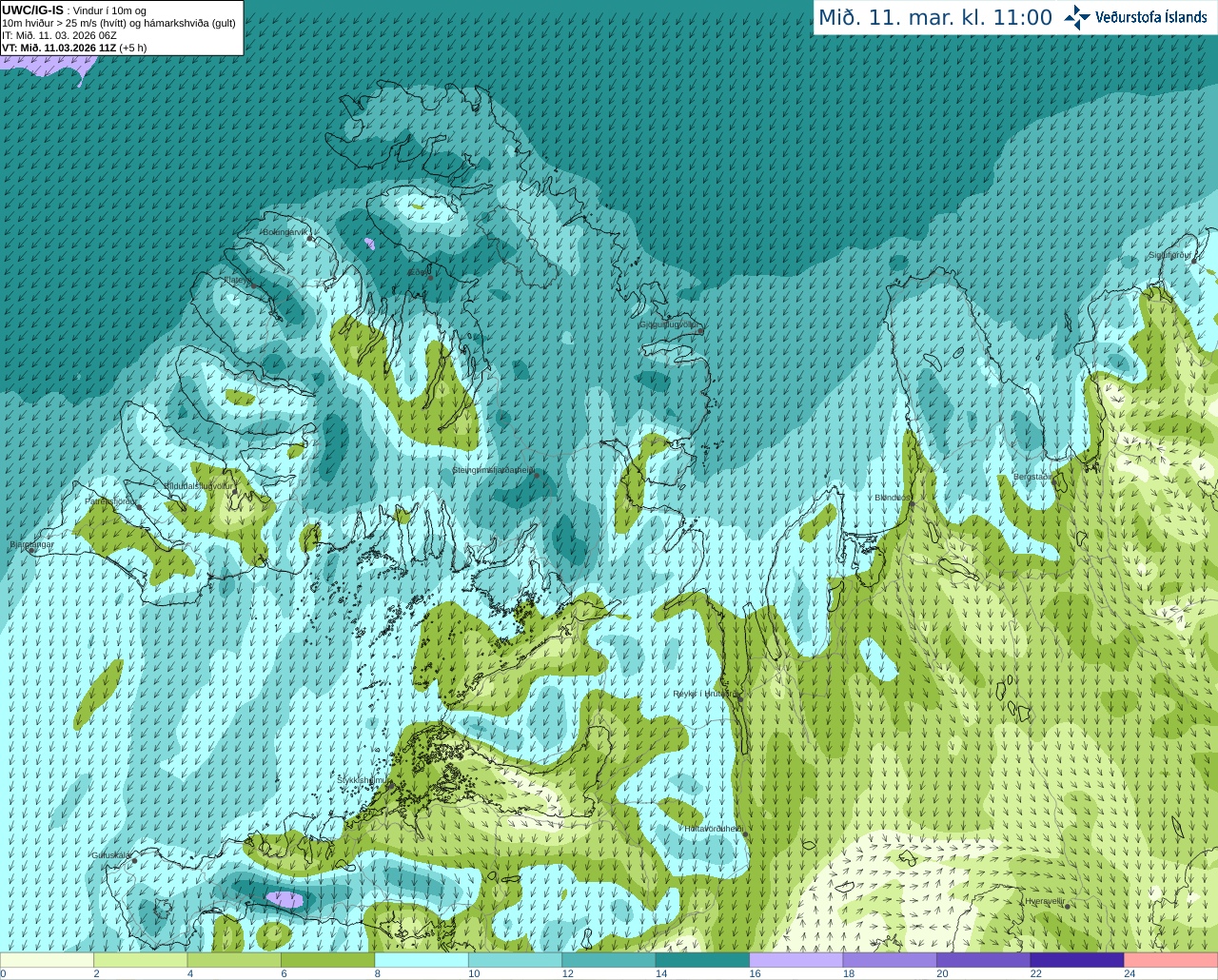This screenshot has width=1218, height=980.
Task: Click the Gjögurflugvöllur station label
Action: [670, 324]
